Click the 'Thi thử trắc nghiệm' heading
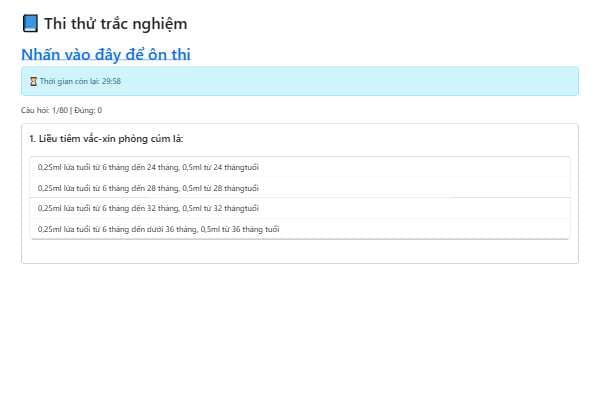 tap(115, 24)
